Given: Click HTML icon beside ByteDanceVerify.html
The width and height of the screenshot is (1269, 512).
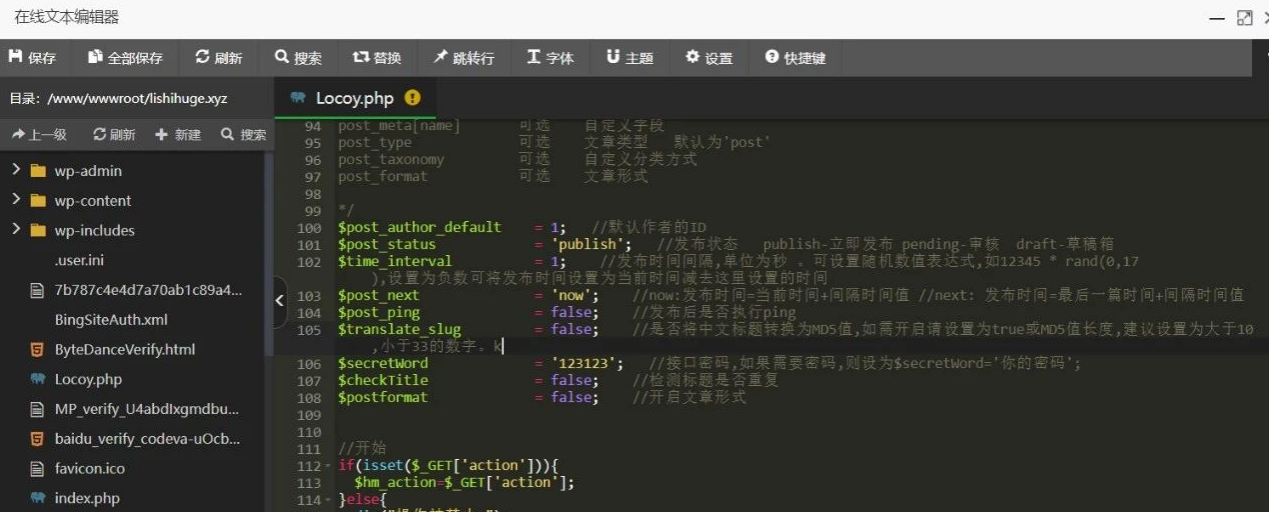Looking at the screenshot, I should click(x=38, y=350).
